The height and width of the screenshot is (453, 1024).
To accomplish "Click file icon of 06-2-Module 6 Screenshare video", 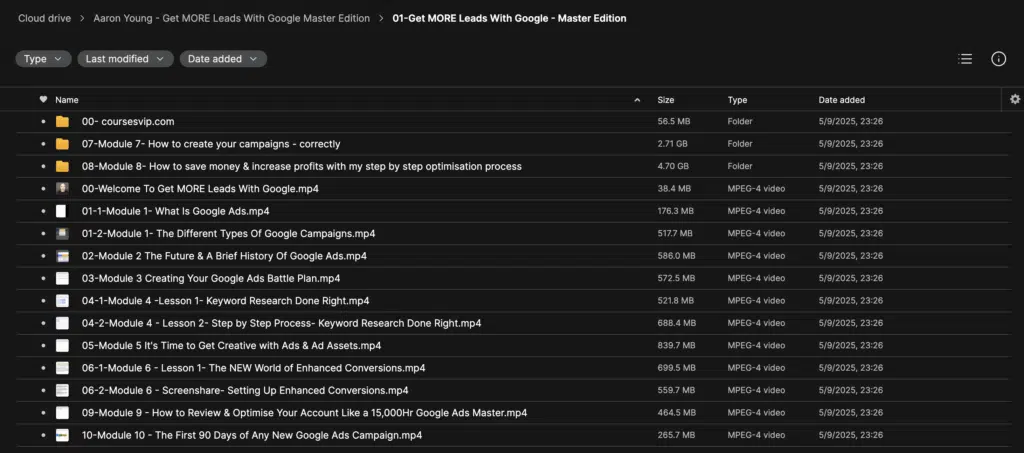I will (x=62, y=390).
